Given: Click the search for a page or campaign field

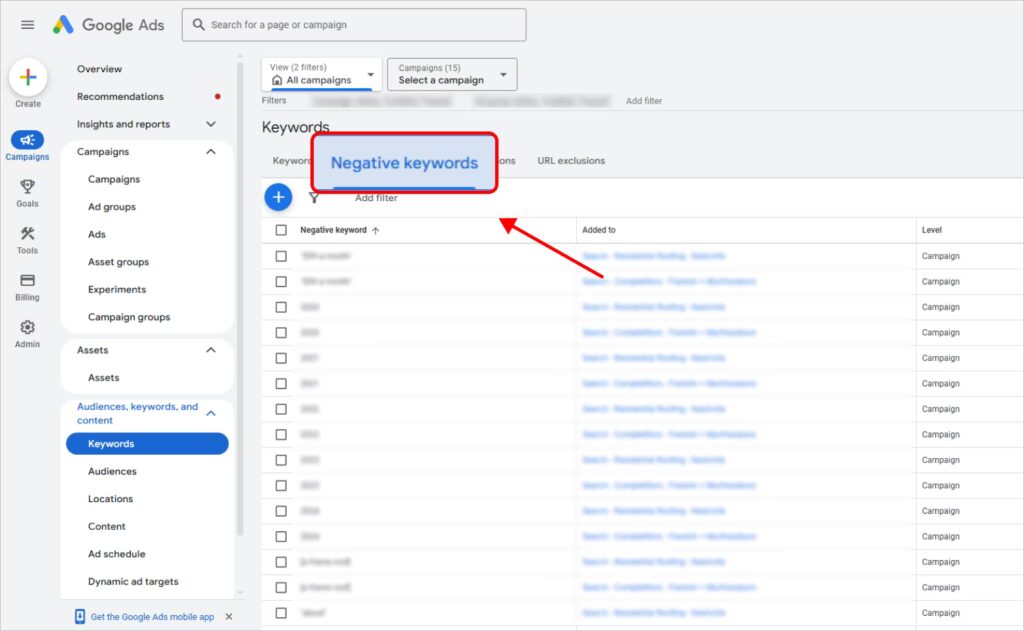Looking at the screenshot, I should 354,25.
